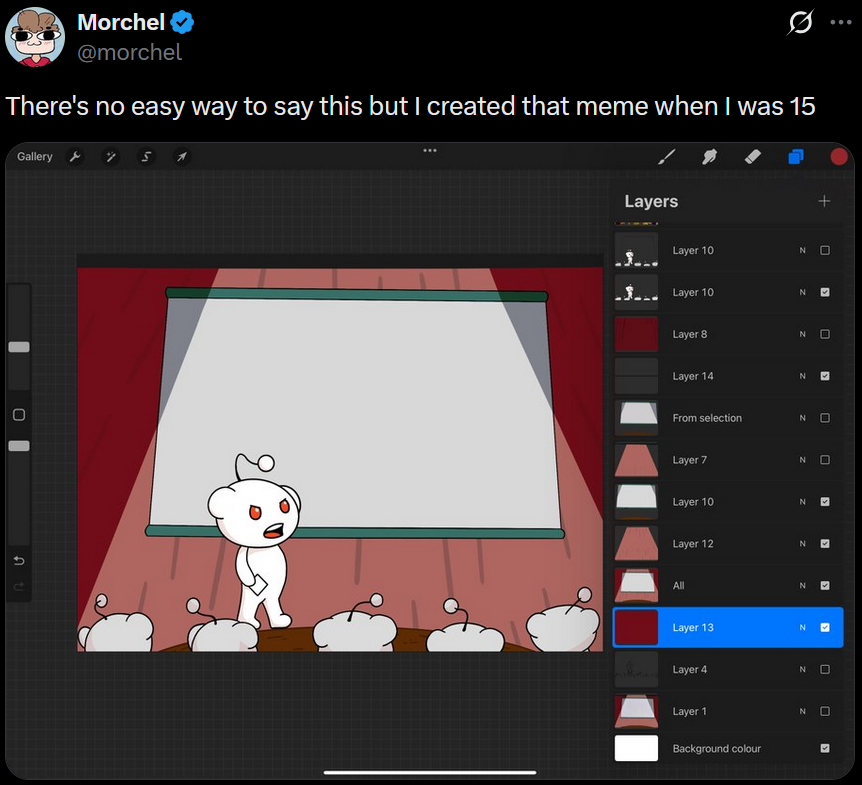Open the Background colour layer

(728, 748)
